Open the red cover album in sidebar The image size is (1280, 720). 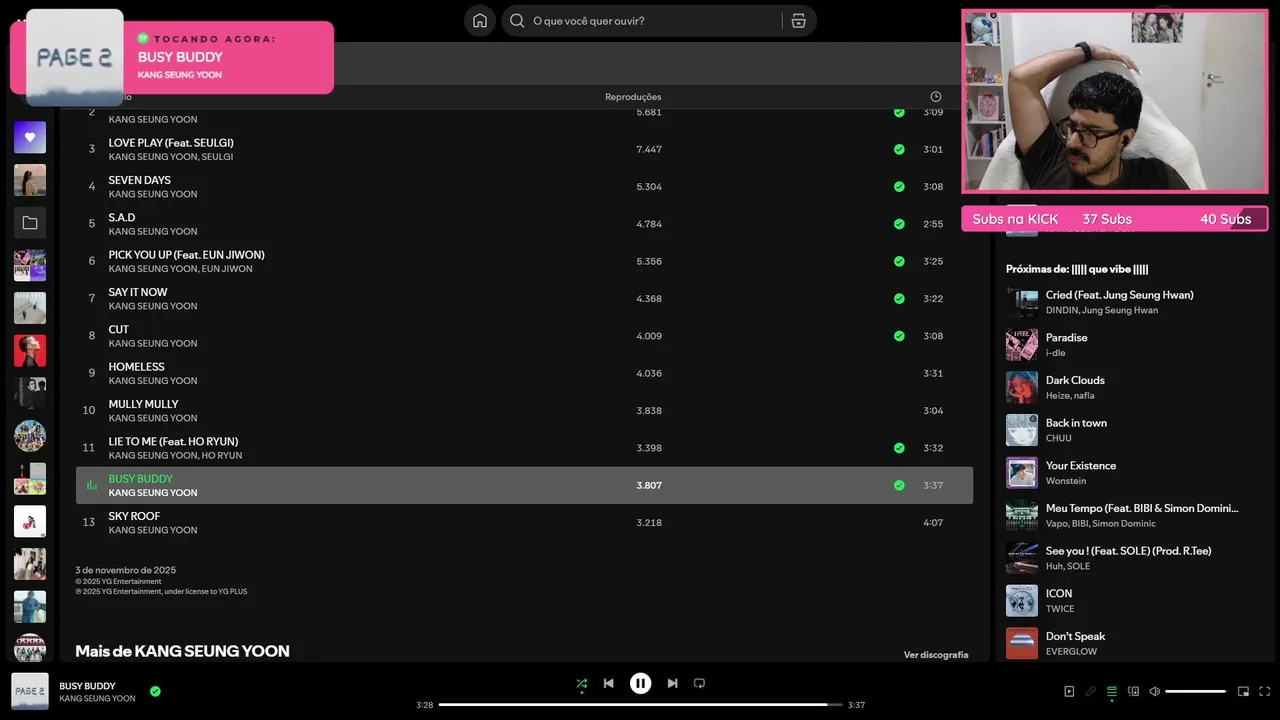pos(30,351)
